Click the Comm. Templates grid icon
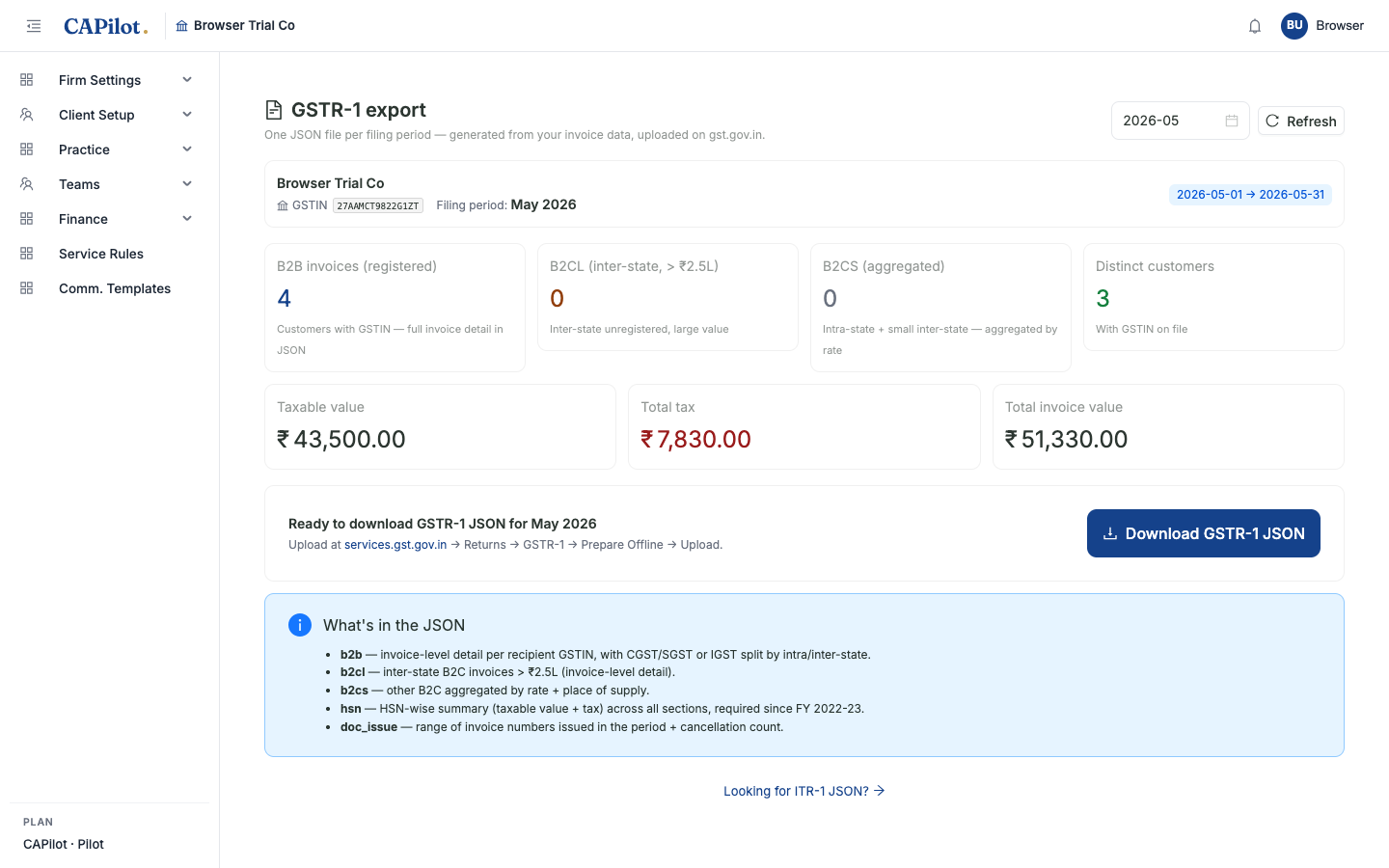Viewport: 1389px width, 868px height. [x=27, y=288]
